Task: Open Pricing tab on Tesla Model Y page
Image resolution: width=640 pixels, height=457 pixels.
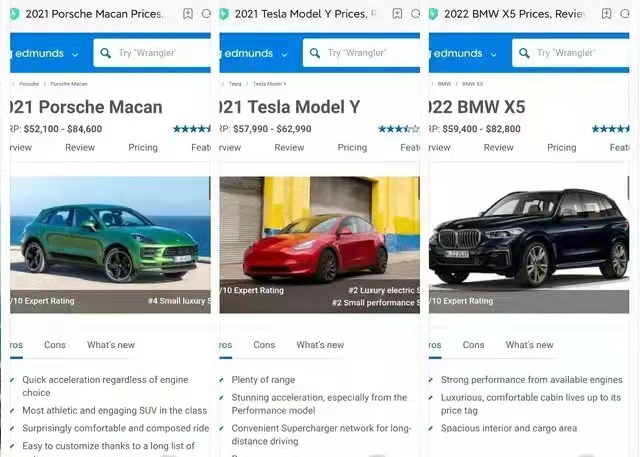Action: tap(352, 147)
